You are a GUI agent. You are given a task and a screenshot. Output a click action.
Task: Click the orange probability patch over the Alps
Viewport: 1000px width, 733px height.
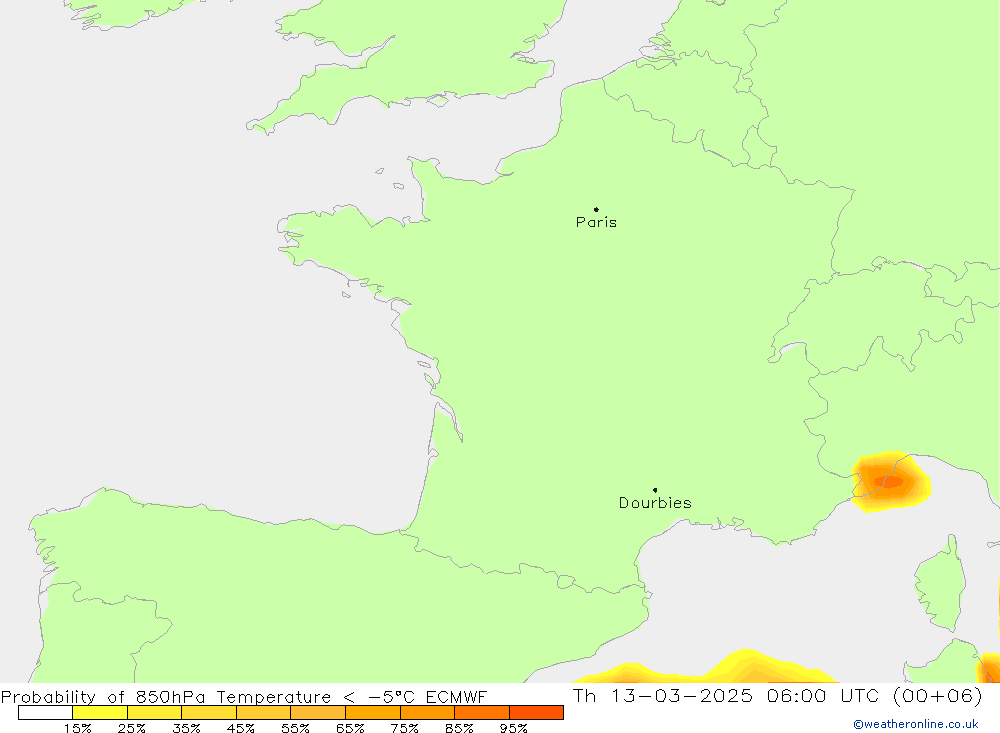(890, 482)
